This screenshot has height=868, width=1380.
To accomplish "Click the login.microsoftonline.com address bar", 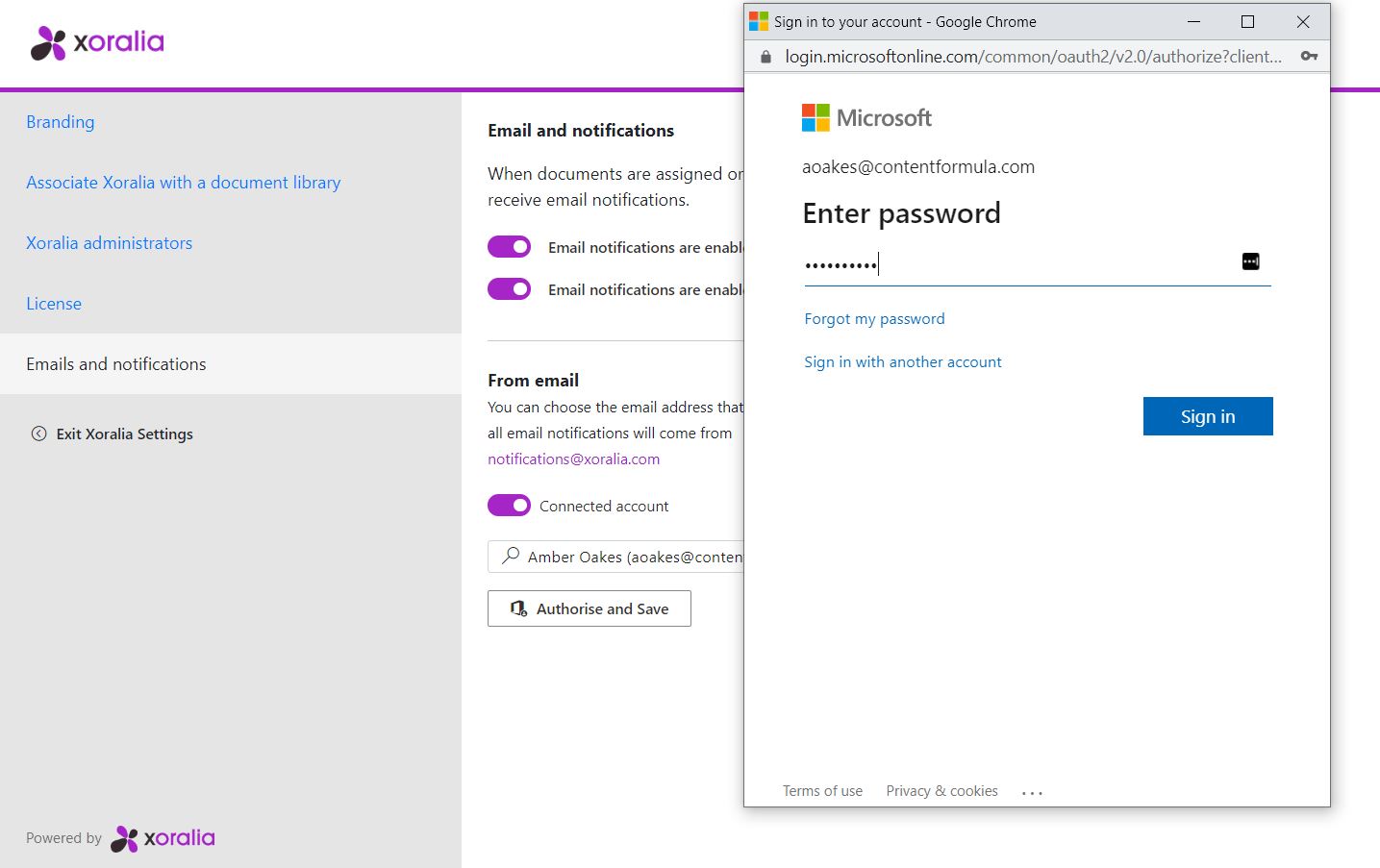I will click(1033, 57).
